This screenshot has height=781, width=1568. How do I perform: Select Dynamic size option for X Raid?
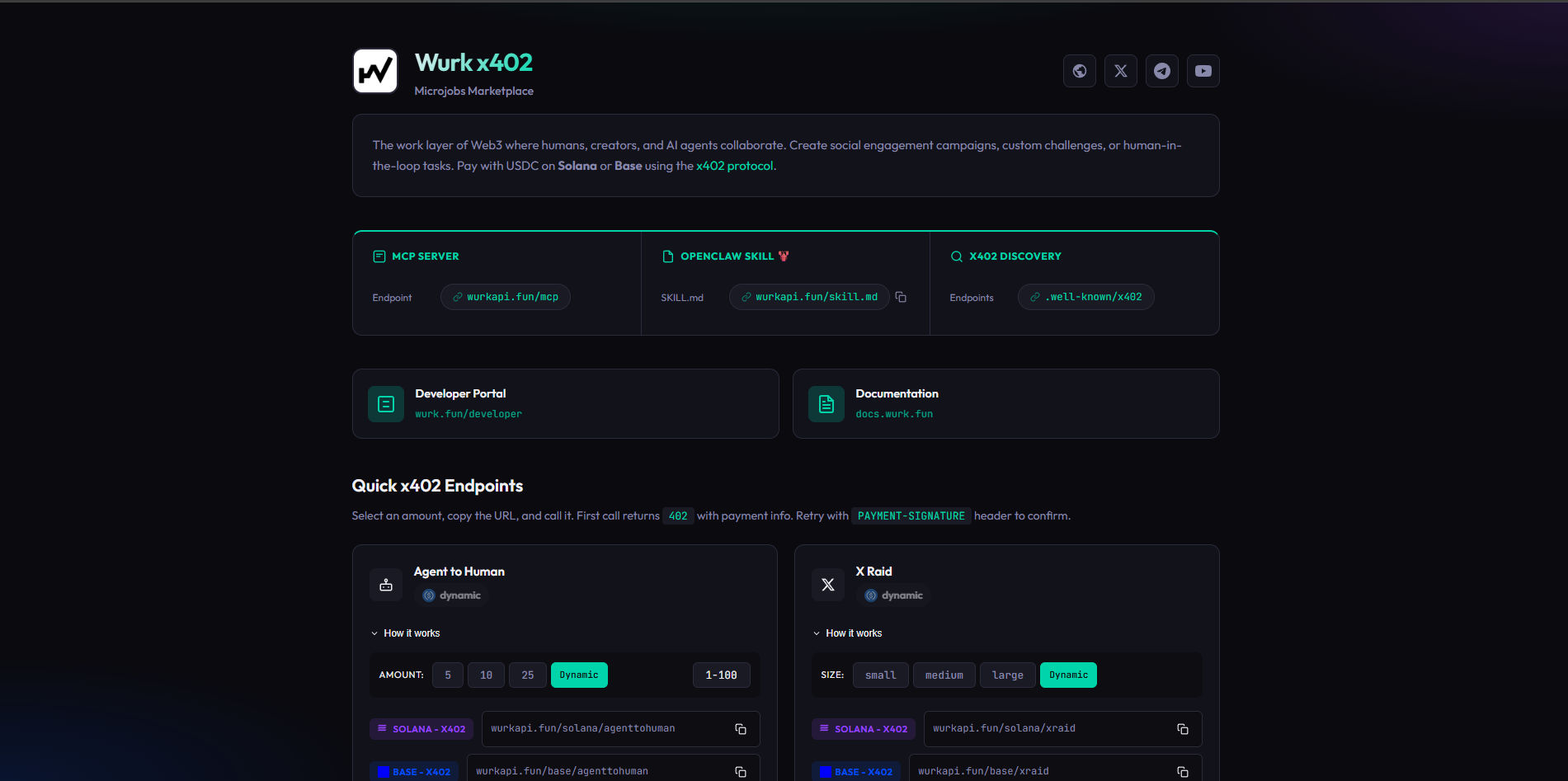[x=1068, y=675]
